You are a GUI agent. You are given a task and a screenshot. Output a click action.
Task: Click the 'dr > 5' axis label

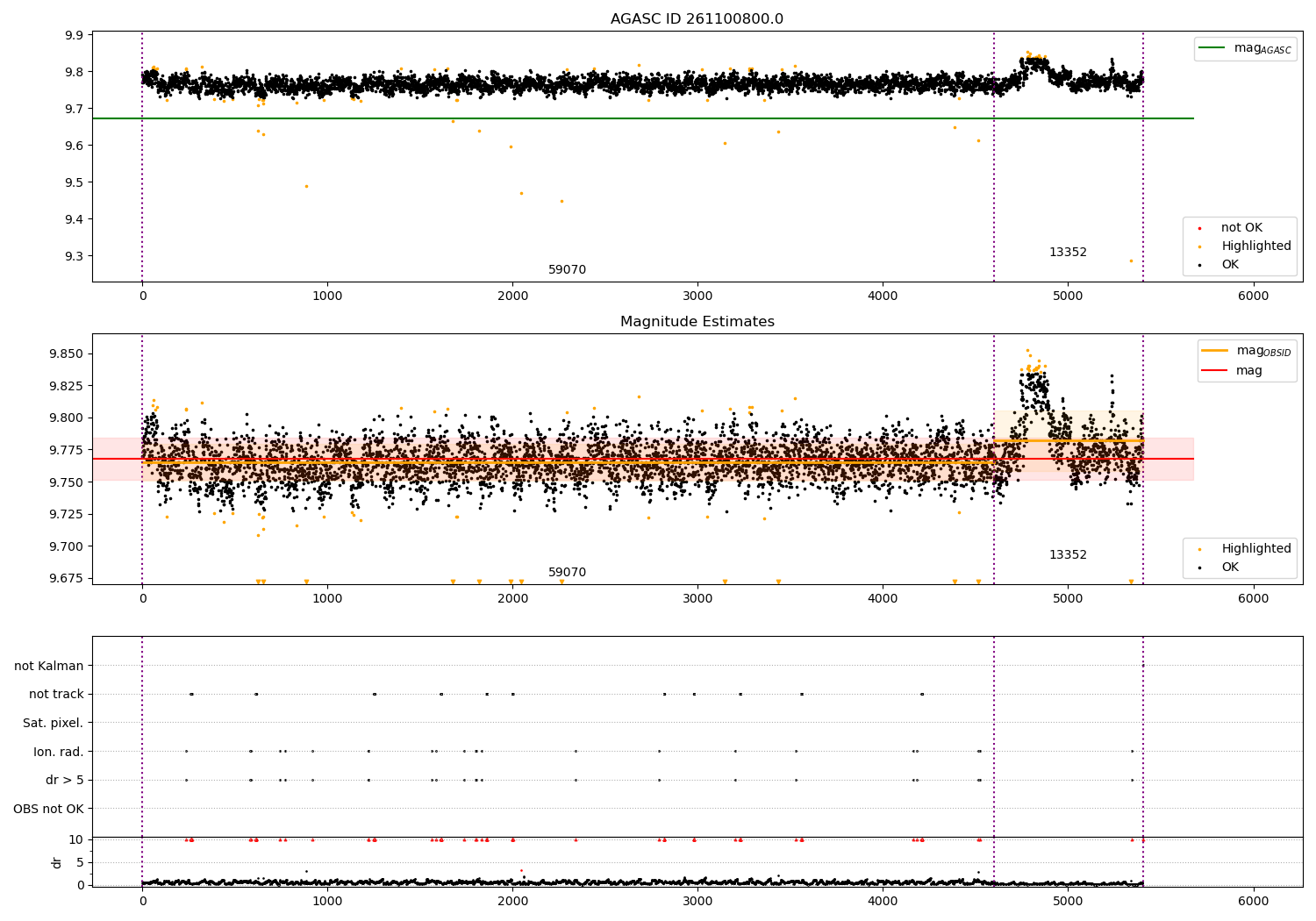(x=65, y=781)
